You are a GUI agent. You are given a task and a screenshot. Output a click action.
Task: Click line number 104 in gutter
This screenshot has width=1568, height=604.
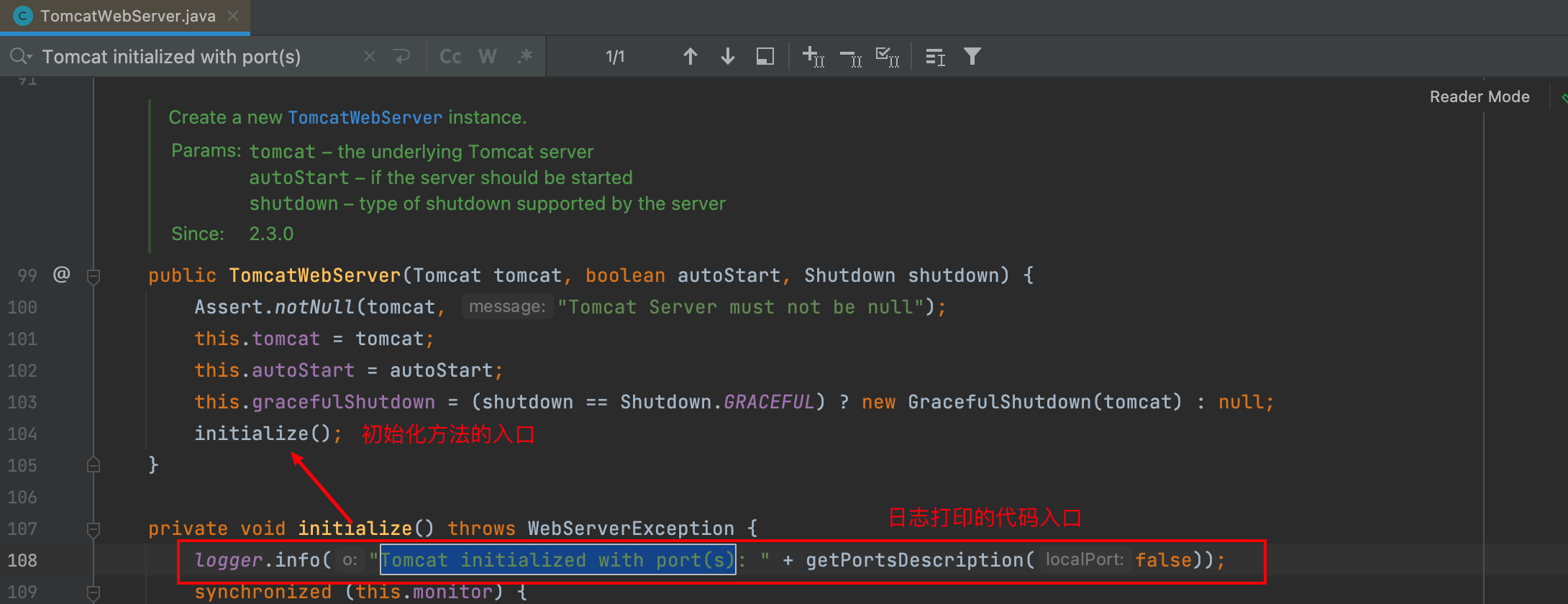22,434
